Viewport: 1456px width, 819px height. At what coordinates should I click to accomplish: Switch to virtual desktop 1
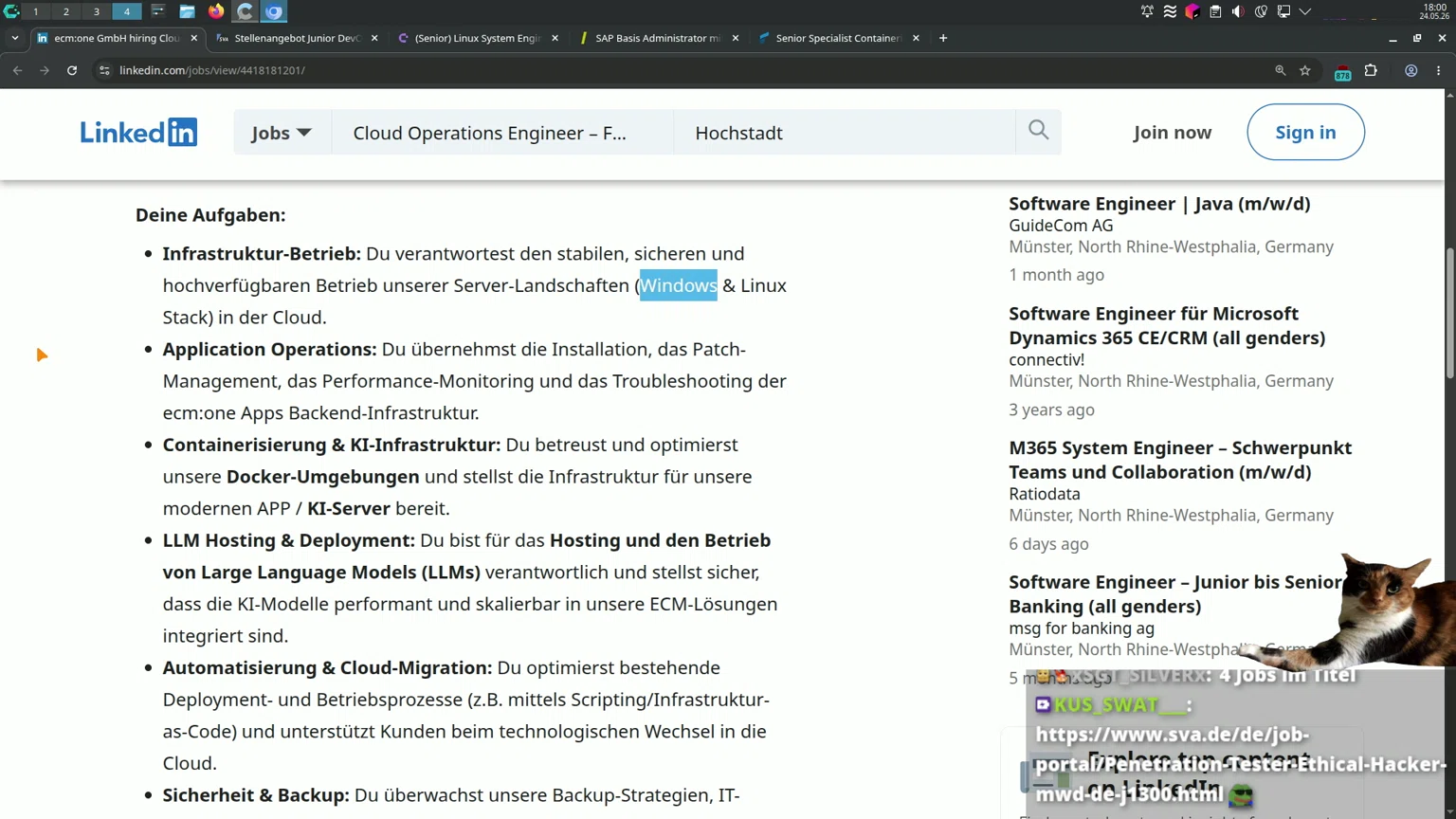[x=36, y=11]
